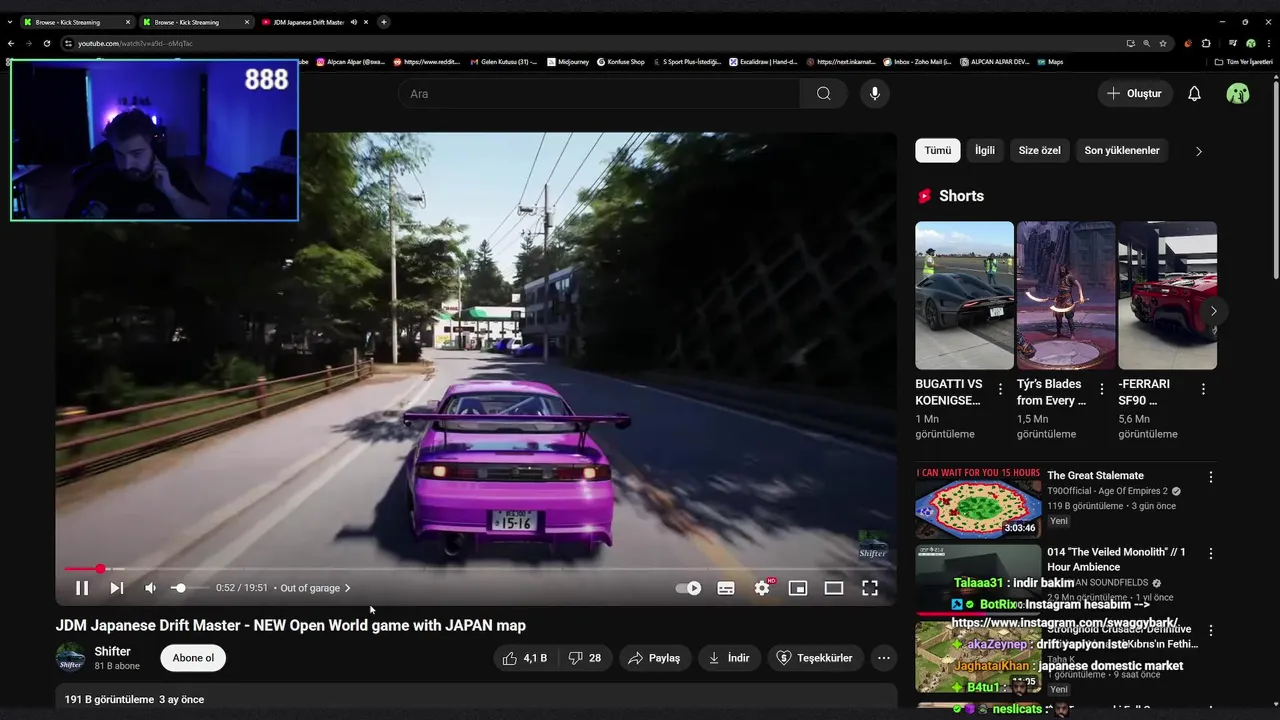Open the BUGATTI VS KOENIGSEGG short thumbnail
This screenshot has height=720, width=1280.
[964, 295]
